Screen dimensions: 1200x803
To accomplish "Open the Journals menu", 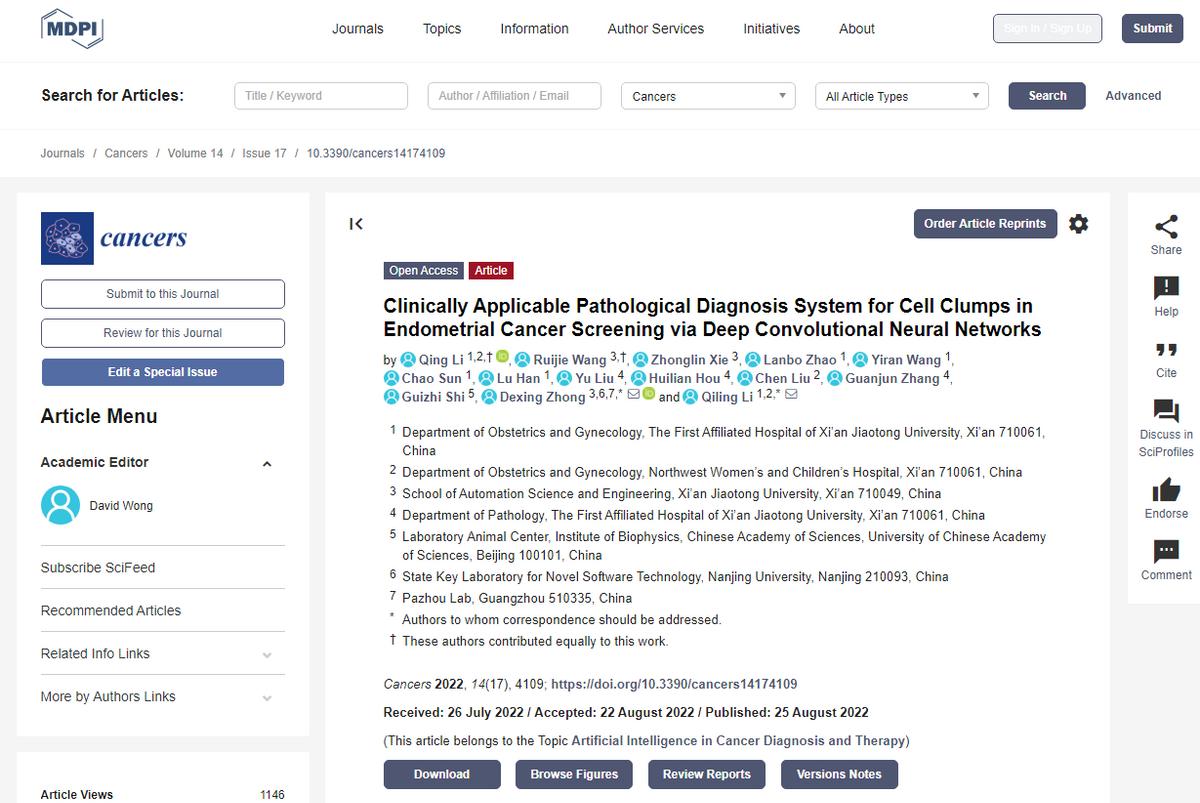I will [x=357, y=29].
